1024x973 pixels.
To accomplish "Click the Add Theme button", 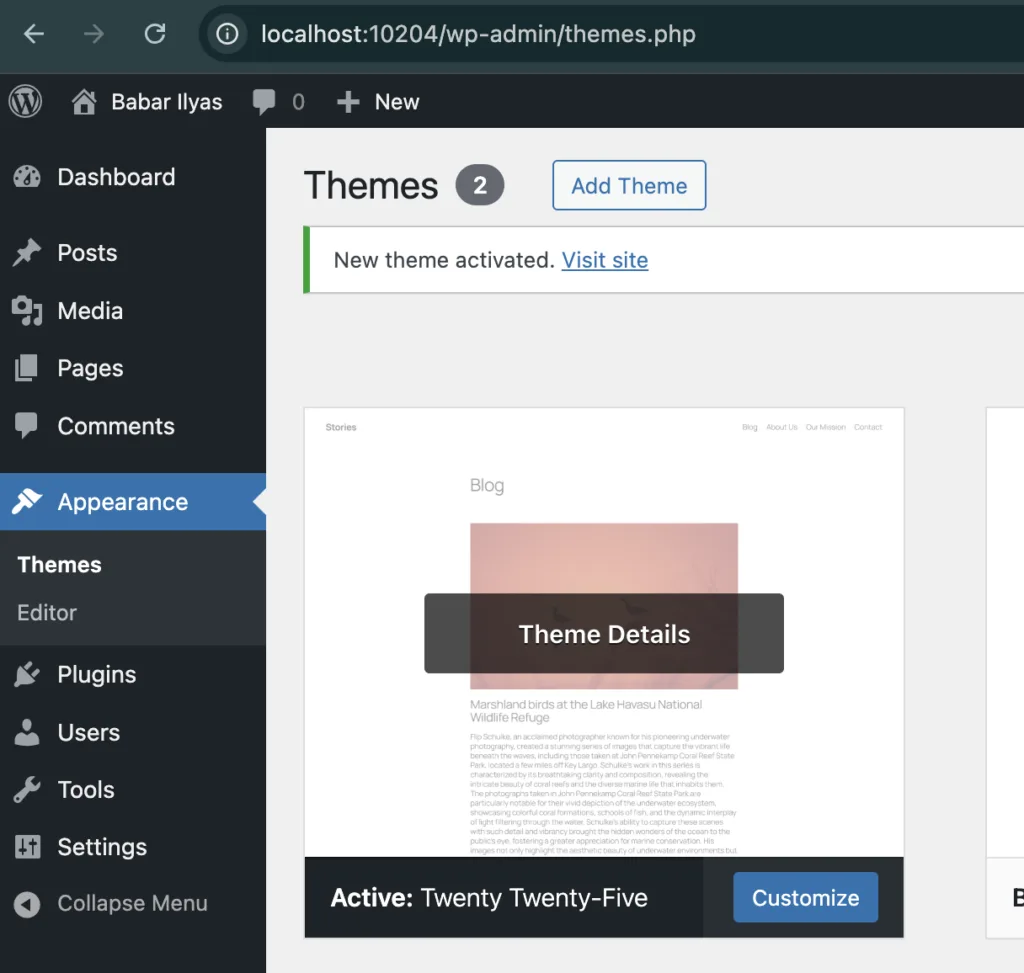I will pyautogui.click(x=628, y=185).
